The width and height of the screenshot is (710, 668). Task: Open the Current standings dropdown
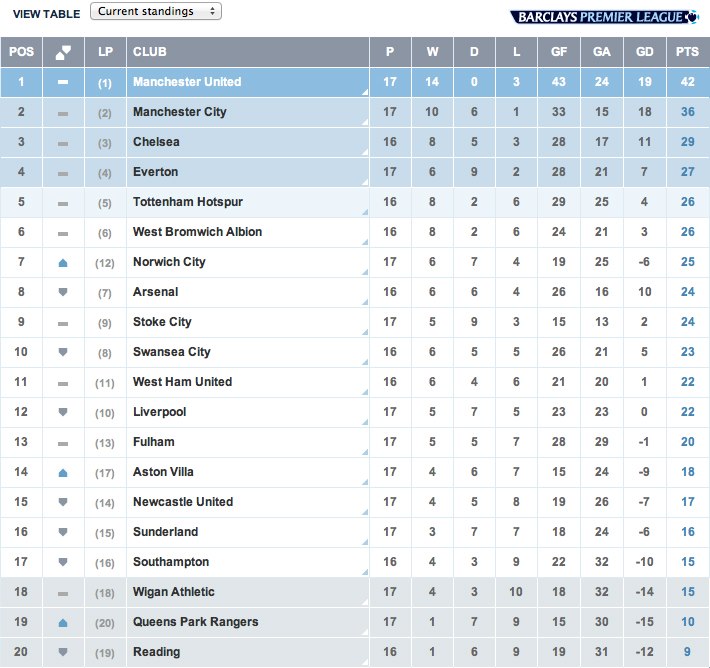point(156,11)
